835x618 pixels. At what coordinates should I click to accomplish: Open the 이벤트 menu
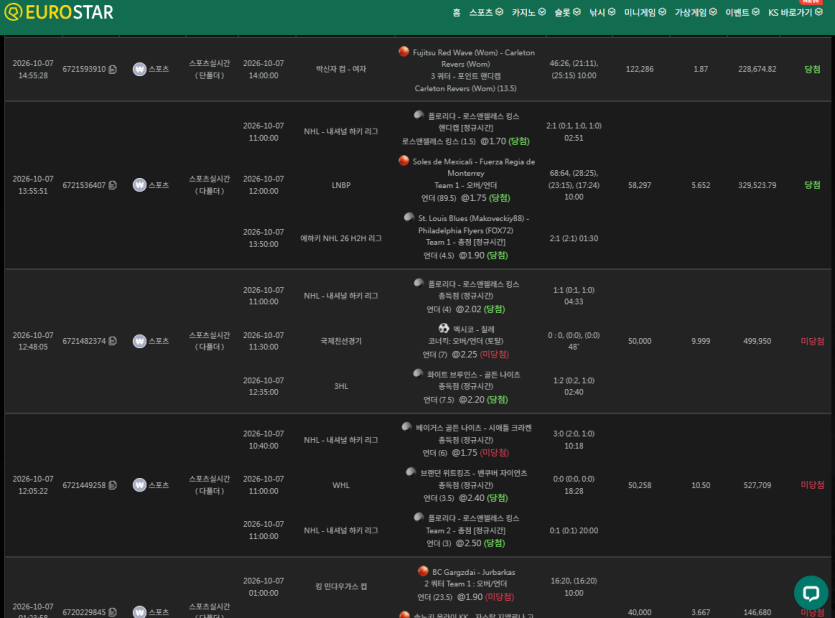[742, 12]
